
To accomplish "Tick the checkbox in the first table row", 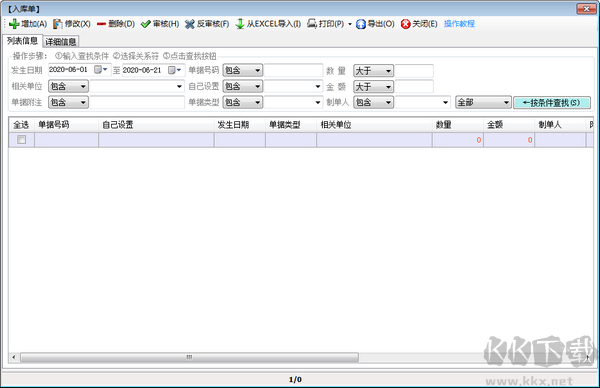I will point(21,140).
